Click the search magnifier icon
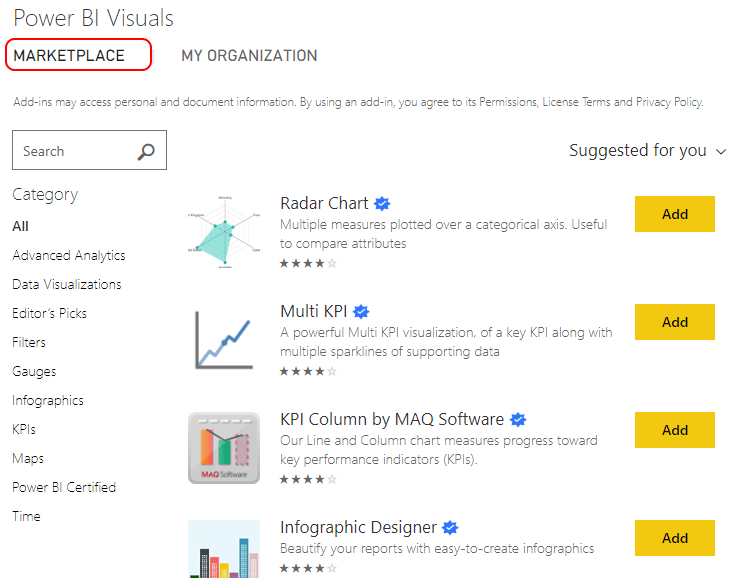The image size is (732, 586). [x=147, y=152]
